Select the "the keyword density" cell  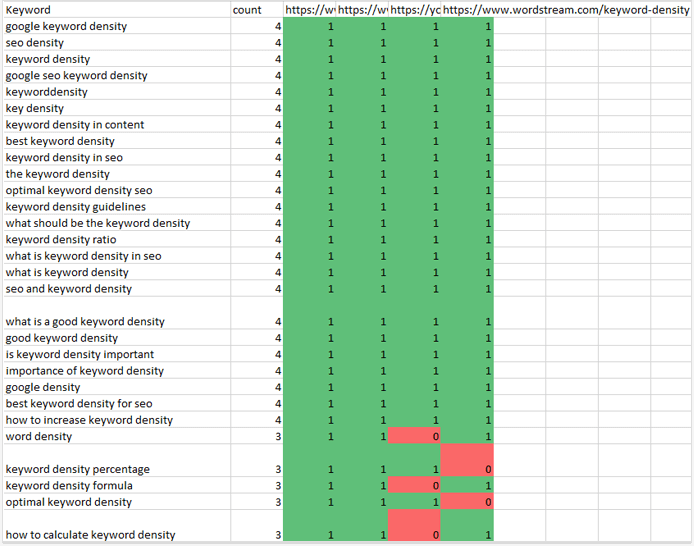pyautogui.click(x=117, y=174)
